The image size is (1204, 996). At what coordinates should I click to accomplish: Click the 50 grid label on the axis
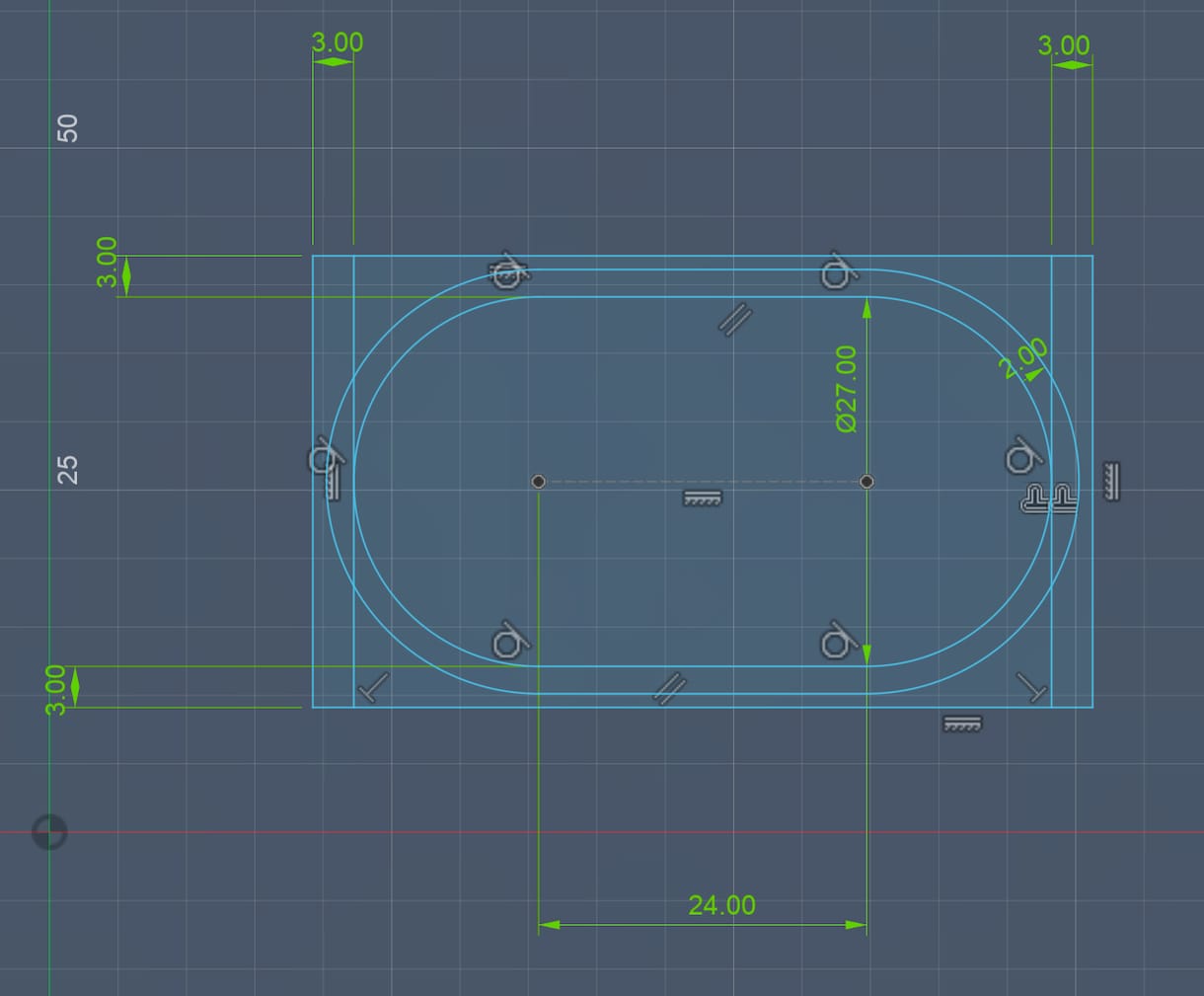pyautogui.click(x=68, y=128)
